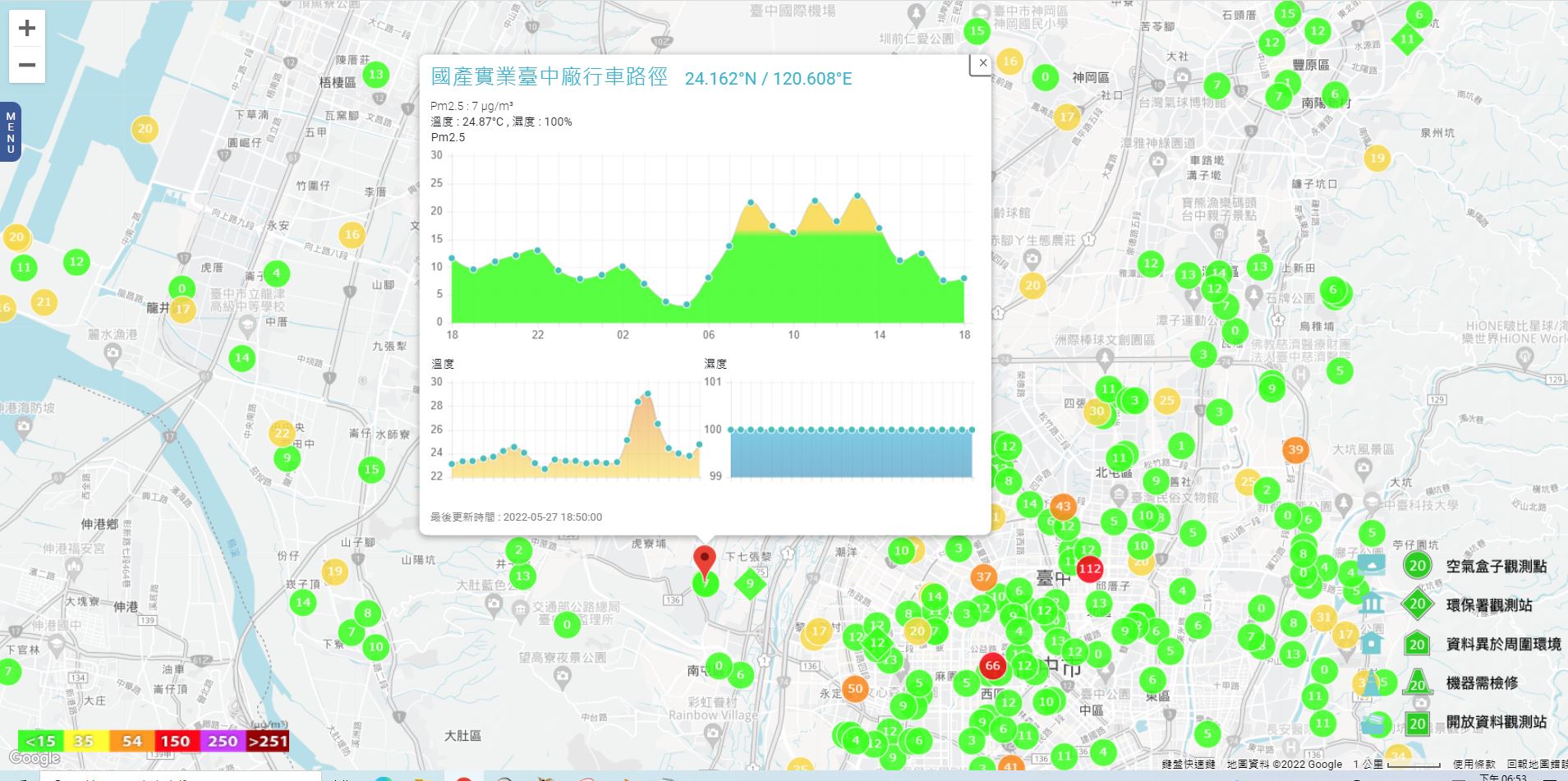The height and width of the screenshot is (781, 1568).
Task: Select the diamond 11 EPA station marker
Action: click(1407, 39)
